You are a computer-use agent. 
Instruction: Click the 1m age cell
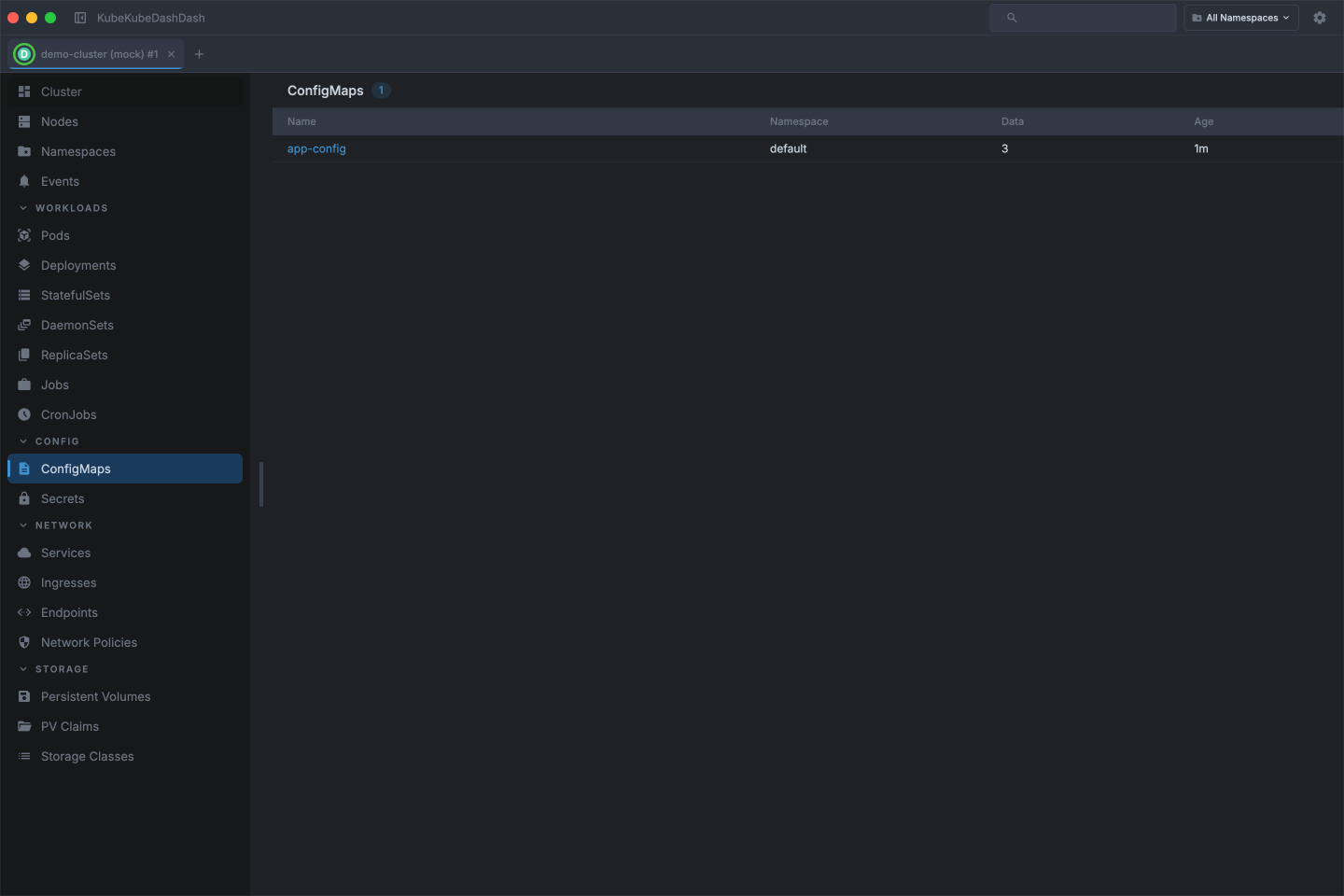(1201, 148)
